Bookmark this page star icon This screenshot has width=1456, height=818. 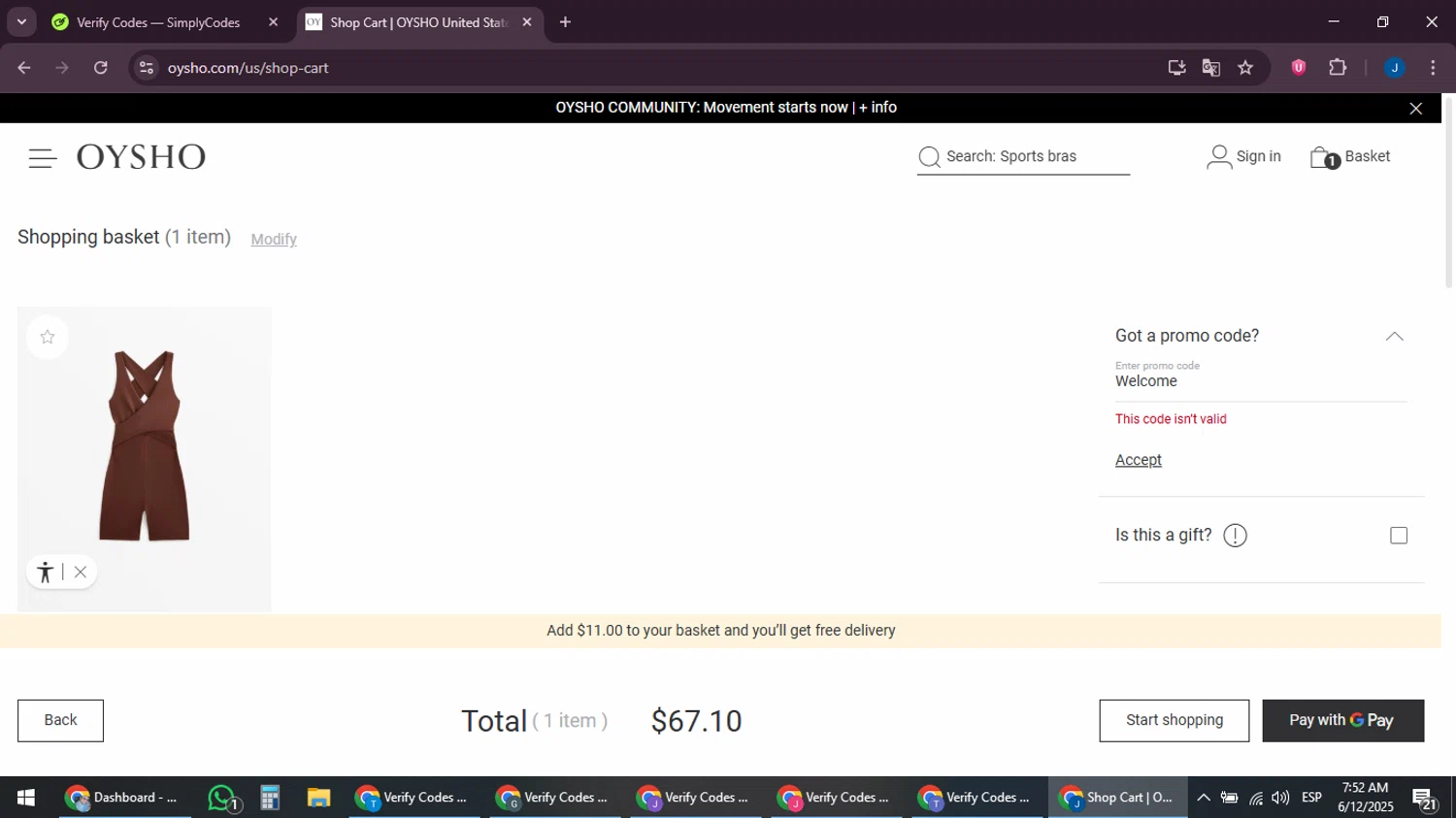pyautogui.click(x=1245, y=68)
